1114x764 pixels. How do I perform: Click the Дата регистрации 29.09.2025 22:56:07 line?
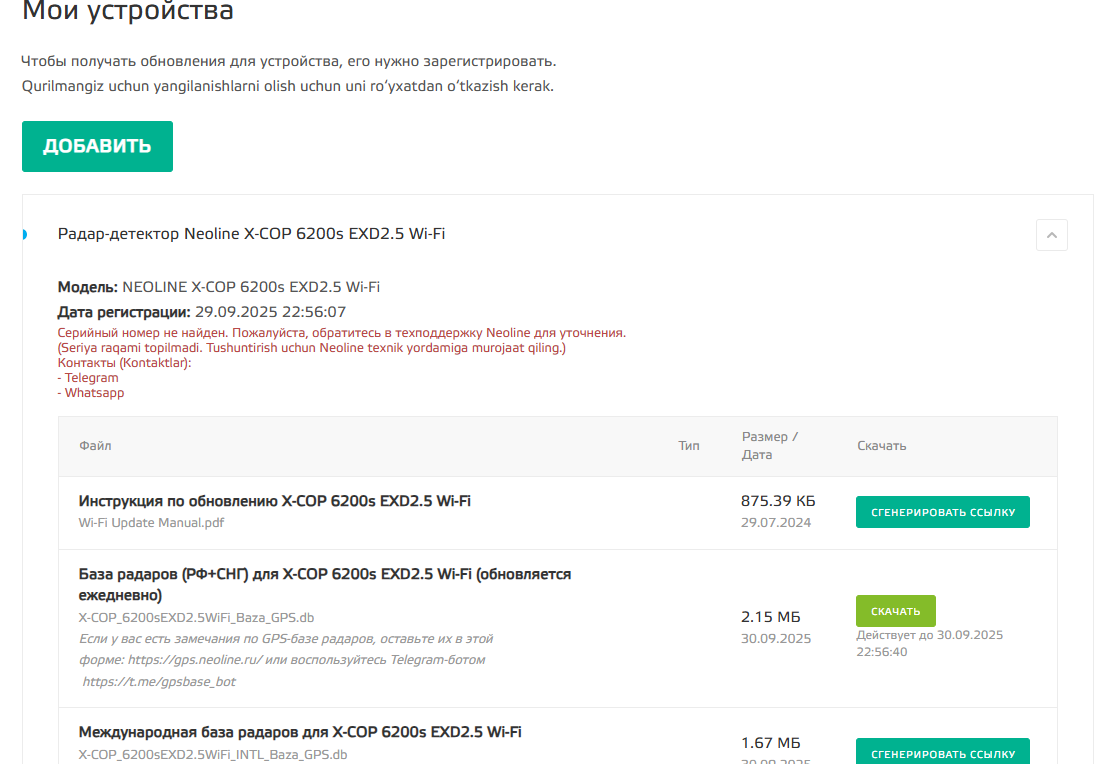coord(202,312)
